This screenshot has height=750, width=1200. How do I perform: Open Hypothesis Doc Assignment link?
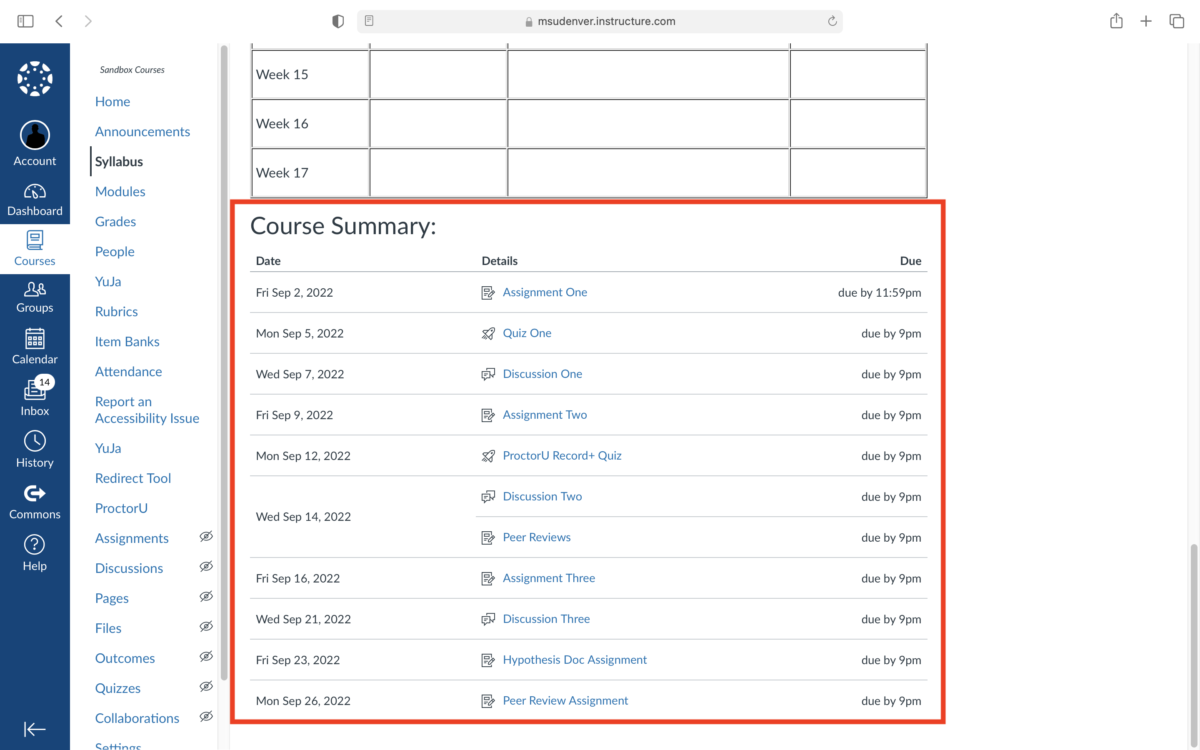[x=575, y=660]
